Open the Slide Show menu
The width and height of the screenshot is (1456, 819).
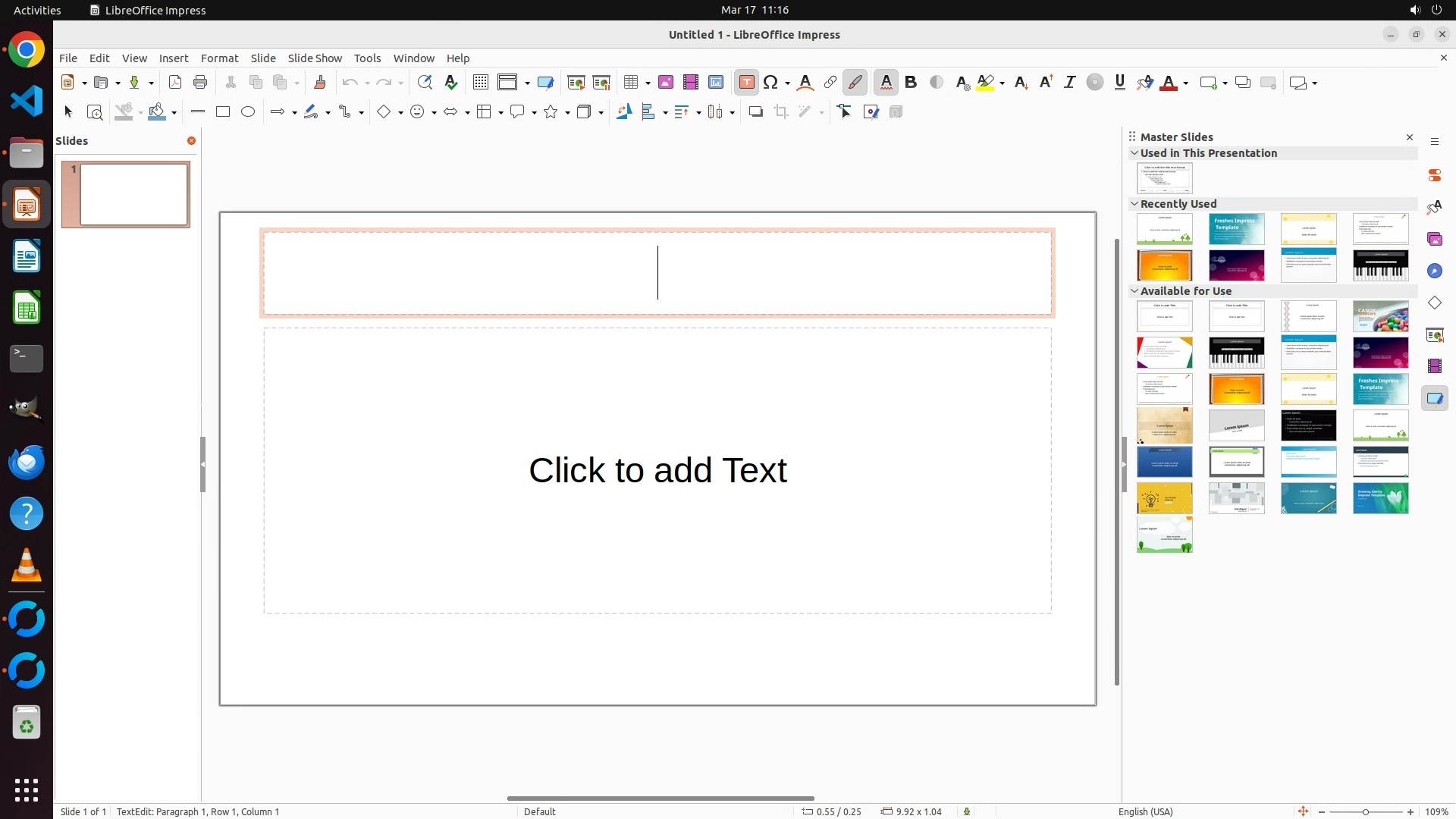[x=315, y=58]
